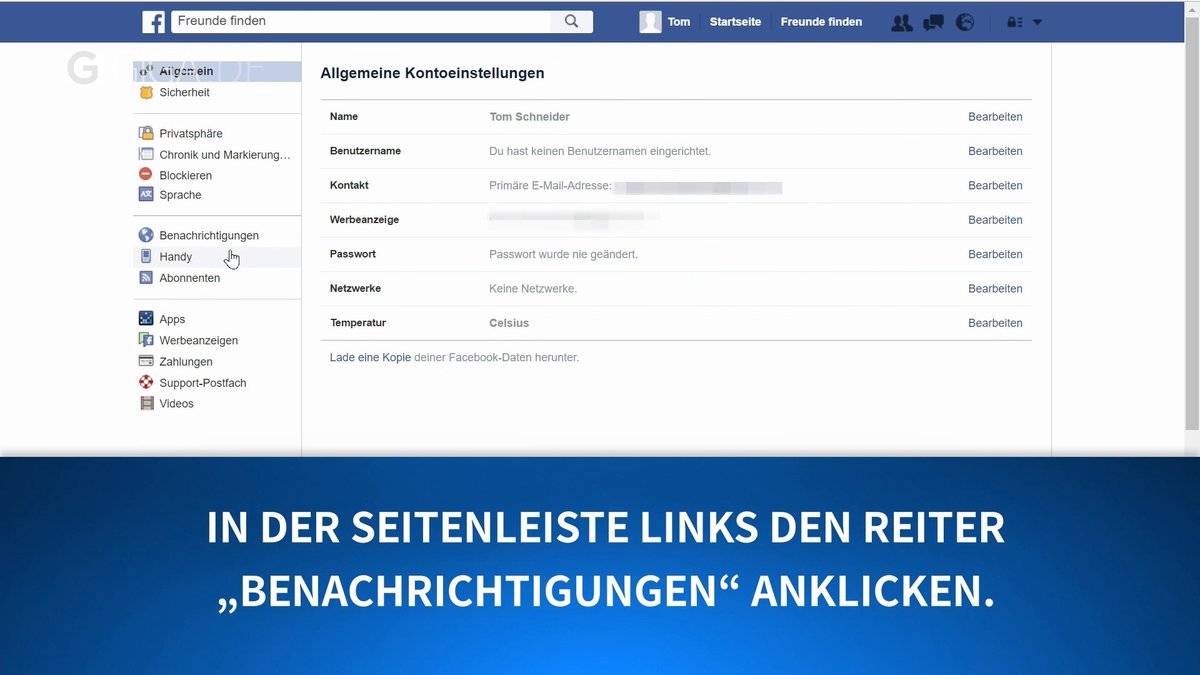Image resolution: width=1200 pixels, height=675 pixels.
Task: Click the Freunde finden search field
Action: [x=360, y=20]
